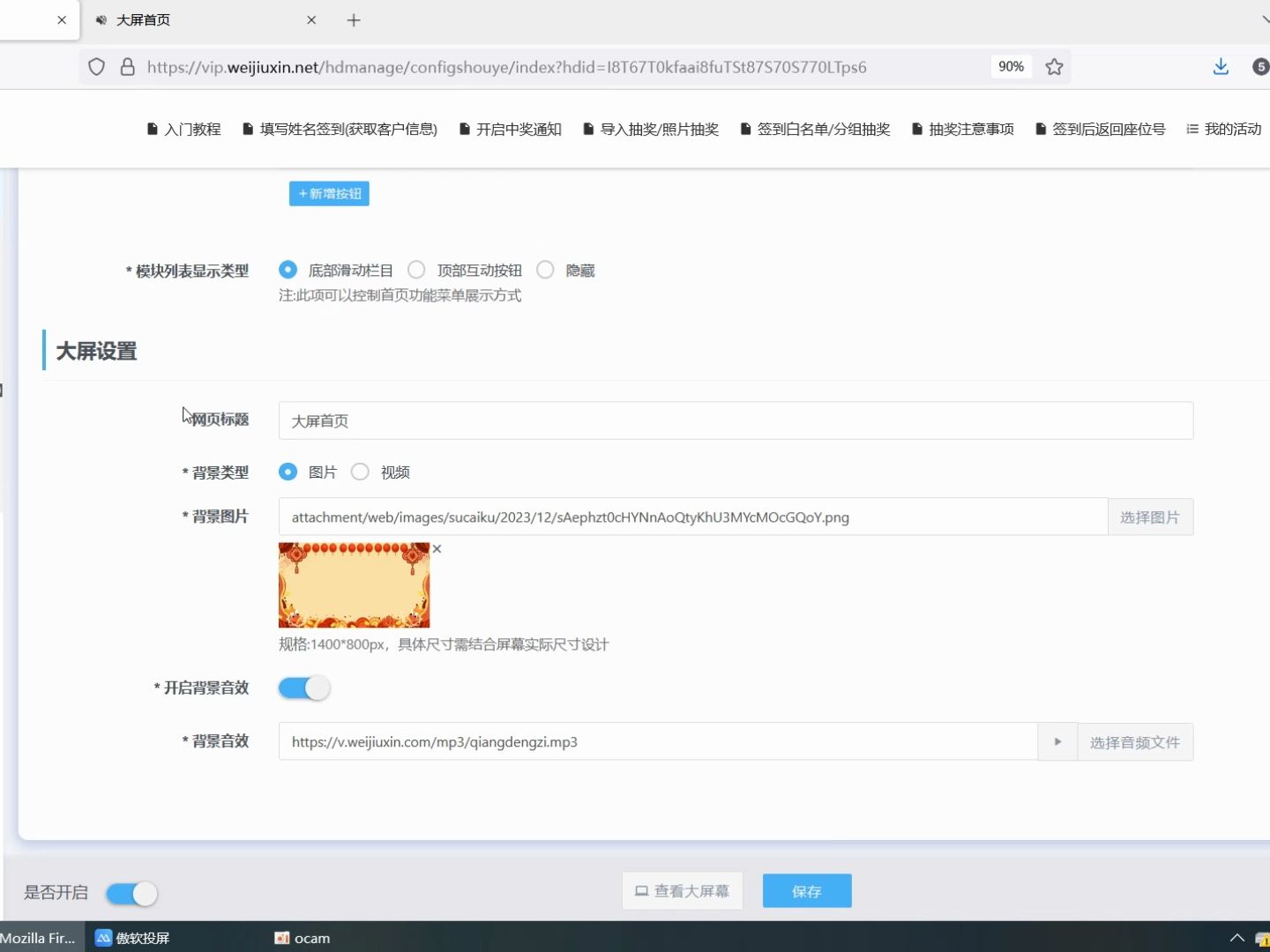Click the privacy shield icon in address bar
The image size is (1270, 952).
96,66
